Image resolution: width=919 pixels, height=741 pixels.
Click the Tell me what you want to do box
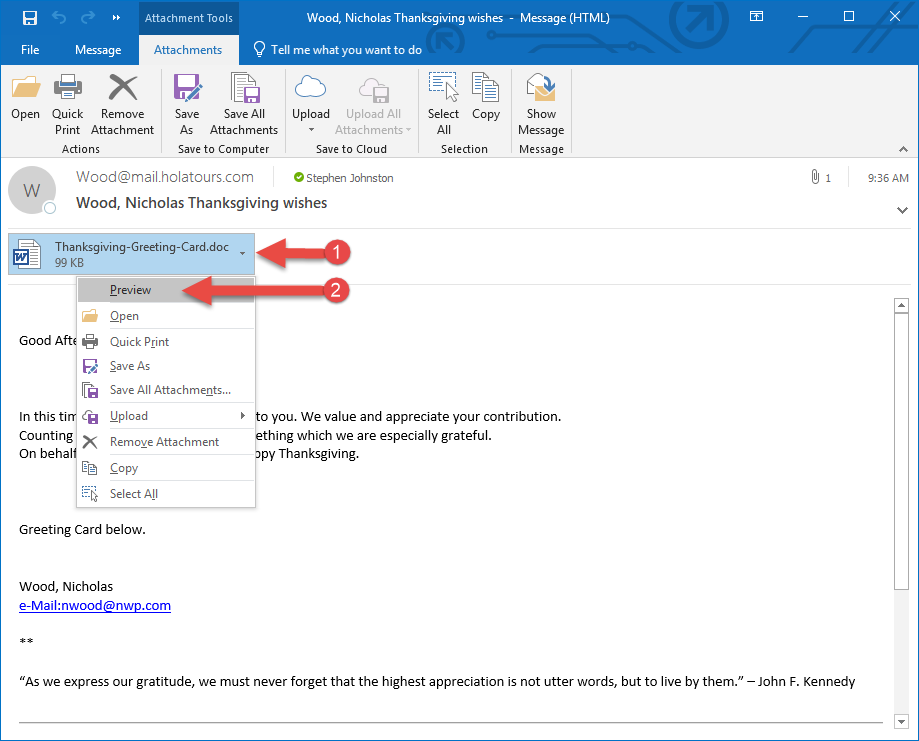coord(338,50)
